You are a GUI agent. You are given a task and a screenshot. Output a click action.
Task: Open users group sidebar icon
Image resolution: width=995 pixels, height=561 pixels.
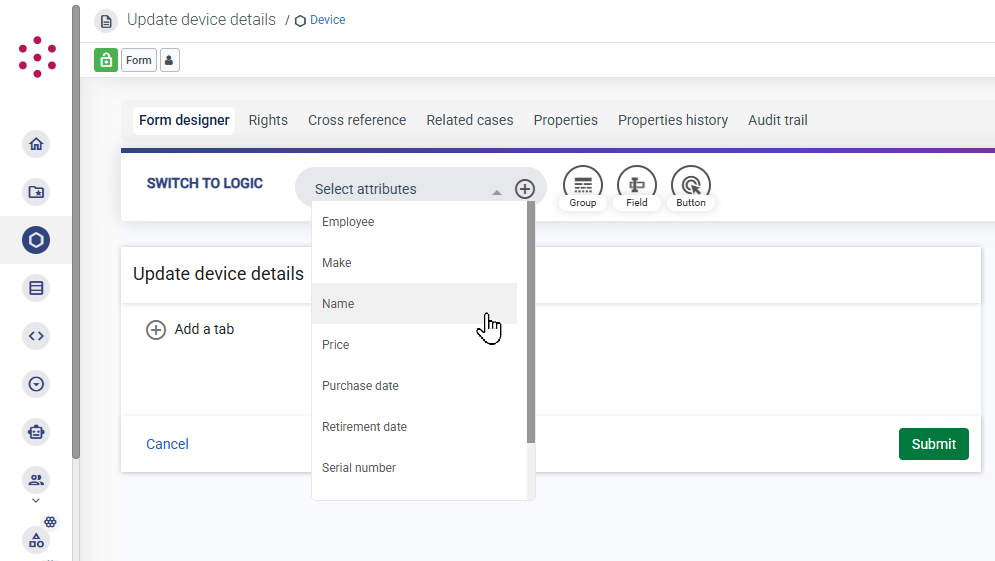click(36, 480)
